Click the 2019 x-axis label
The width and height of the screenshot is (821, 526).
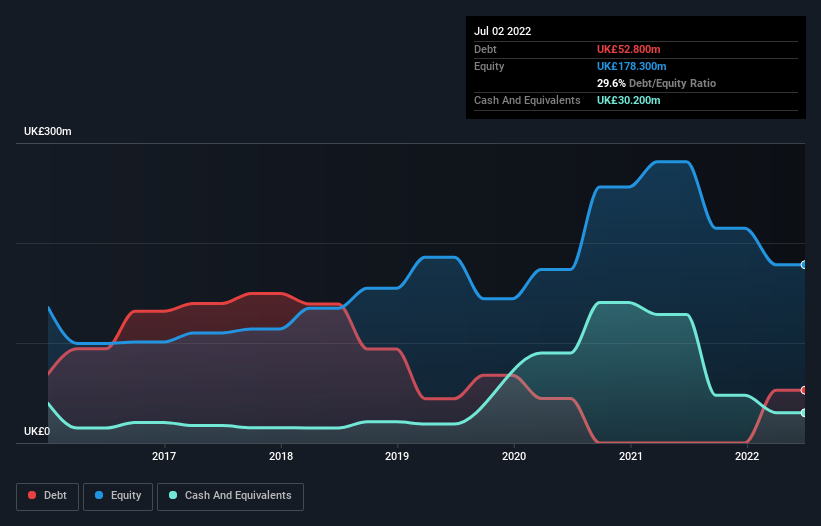point(397,456)
